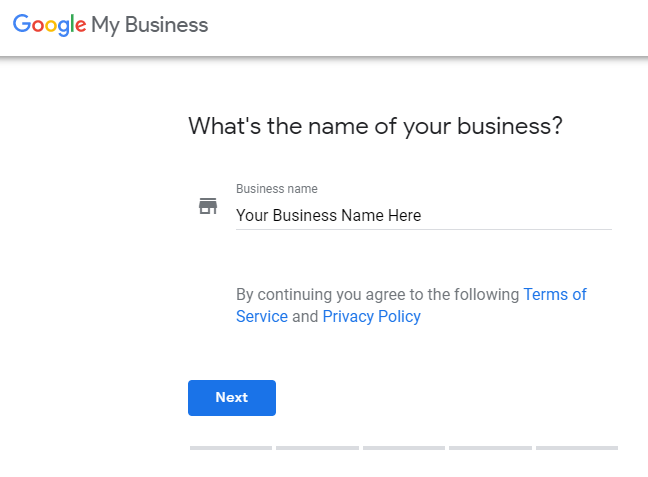Click the "What's the name of your business?" heading

point(375,126)
